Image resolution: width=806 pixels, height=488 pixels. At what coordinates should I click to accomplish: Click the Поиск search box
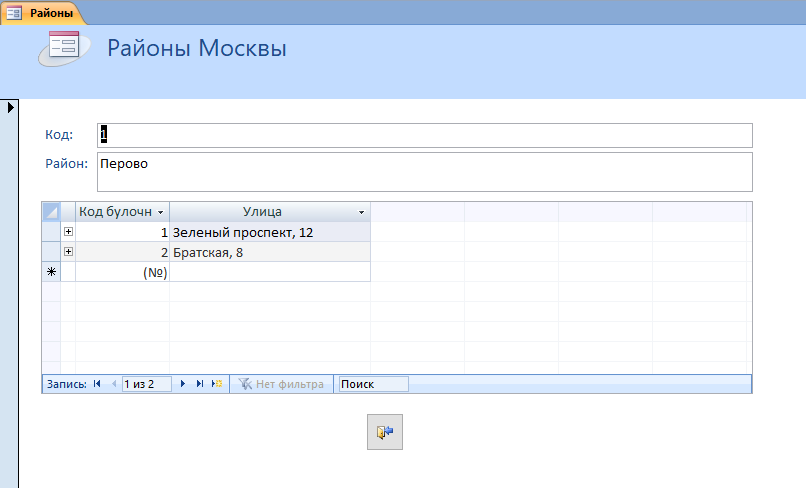(x=373, y=384)
